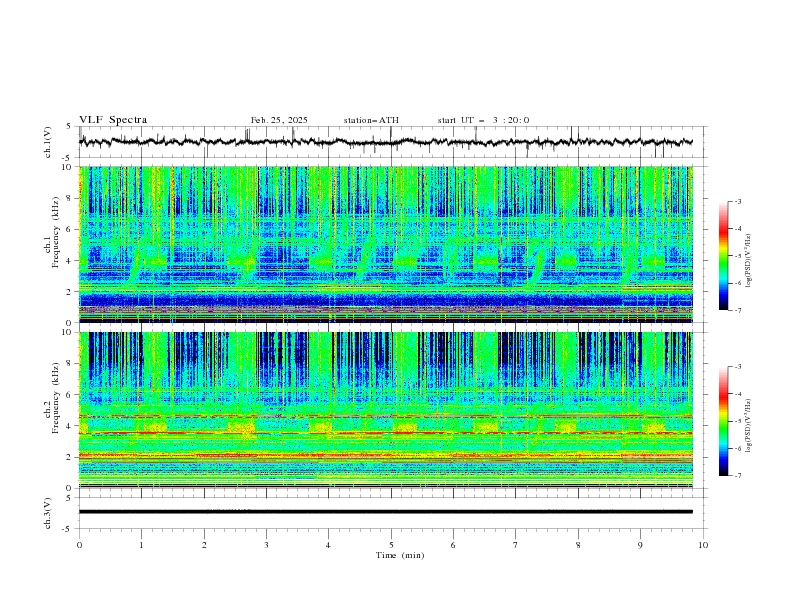
Task: Click the time-axis tick label "8"
Action: (578, 545)
